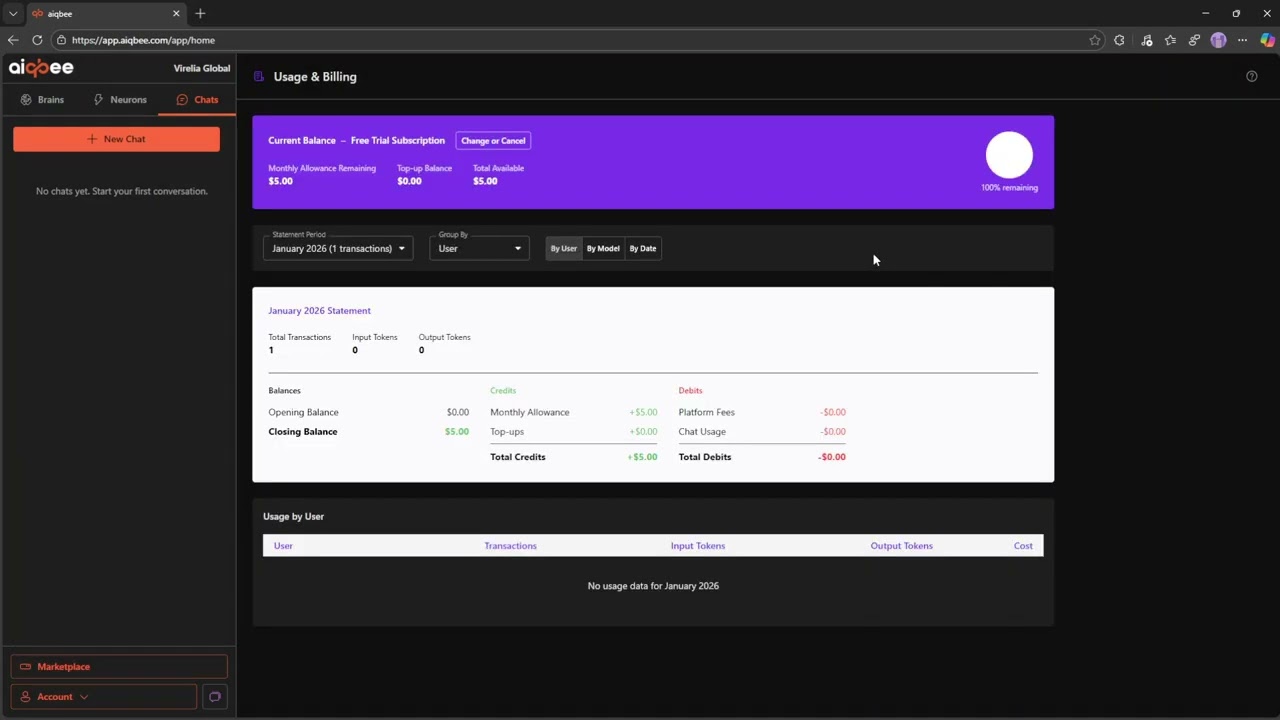Sort by the Transactions column header
This screenshot has height=720, width=1280.
click(x=510, y=546)
